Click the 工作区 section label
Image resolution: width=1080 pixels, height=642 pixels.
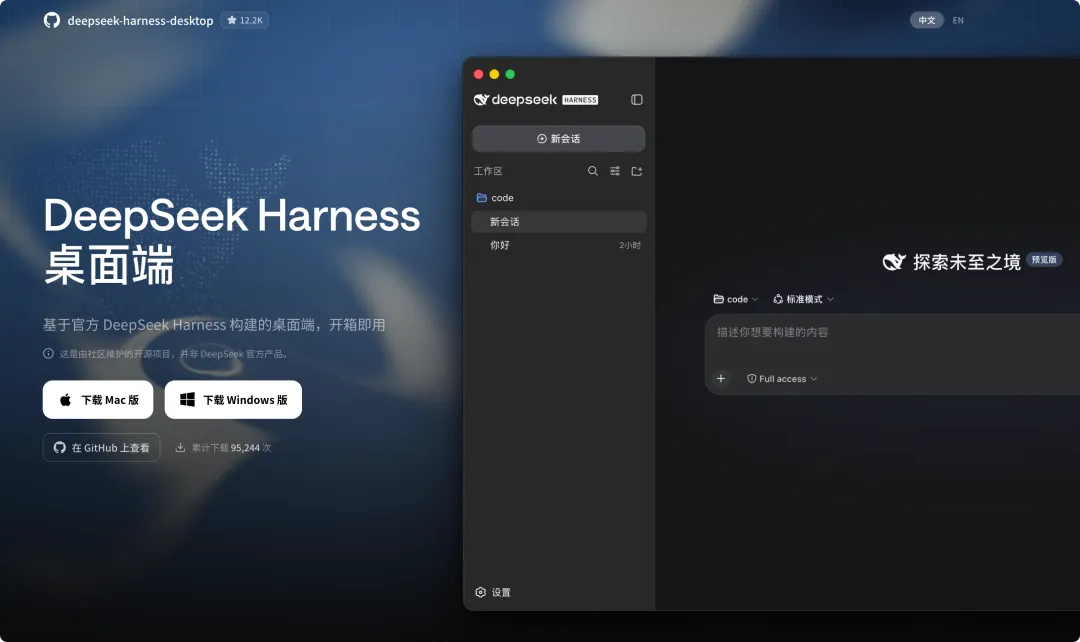pyautogui.click(x=488, y=171)
